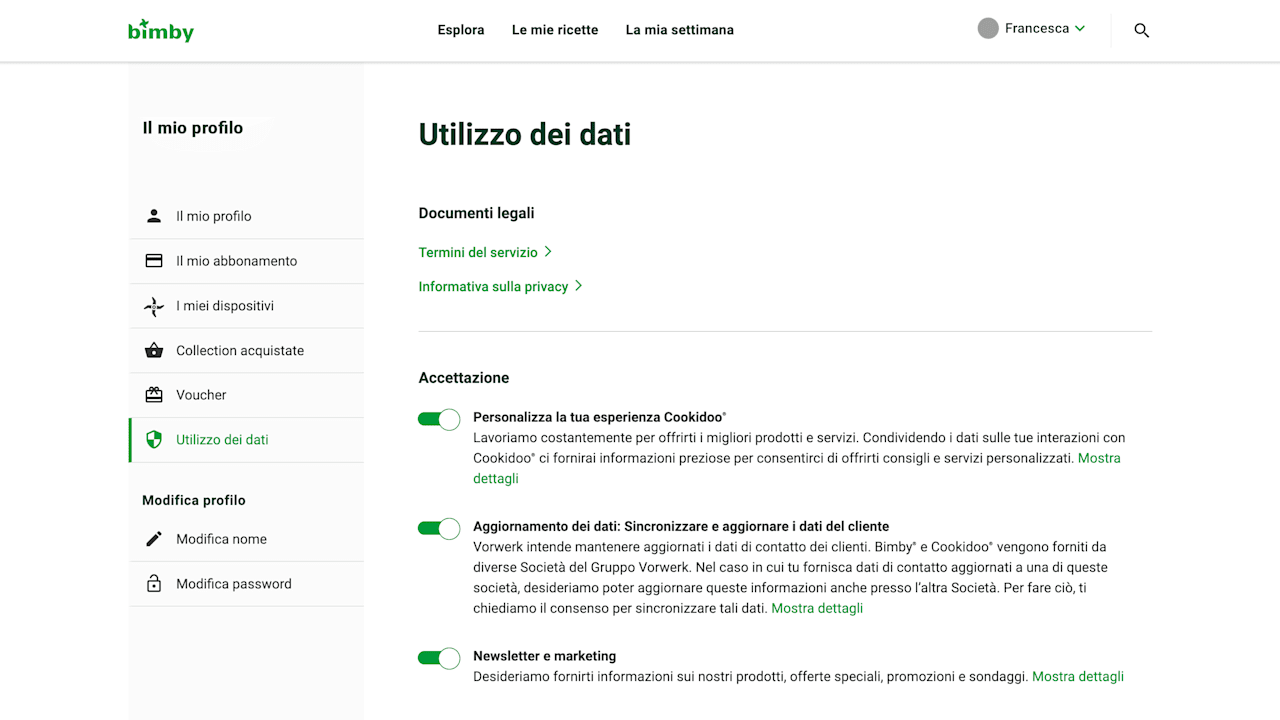
Task: Show details for Newsletter e marketing
Action: coord(1078,677)
